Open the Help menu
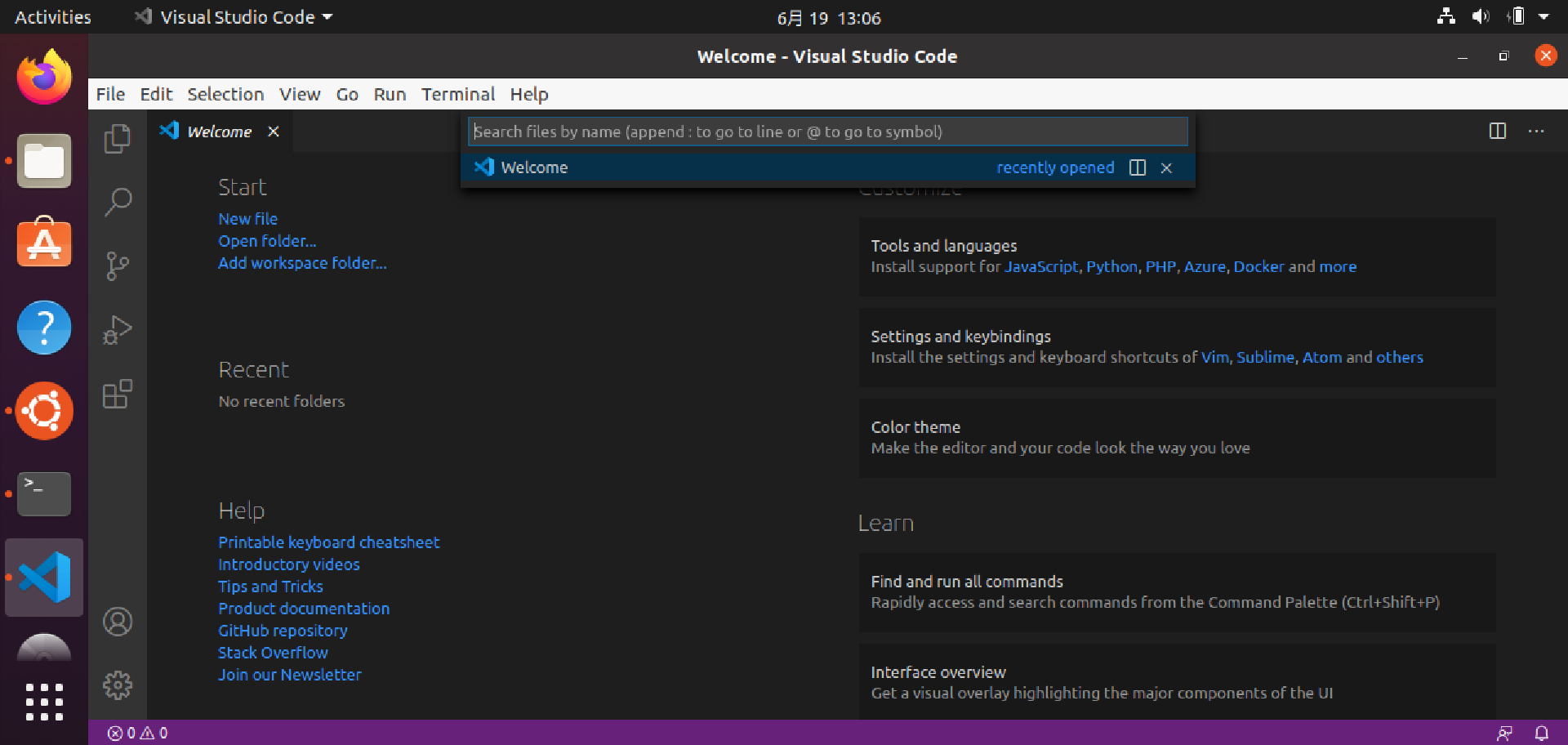This screenshot has width=1568, height=745. 529,94
